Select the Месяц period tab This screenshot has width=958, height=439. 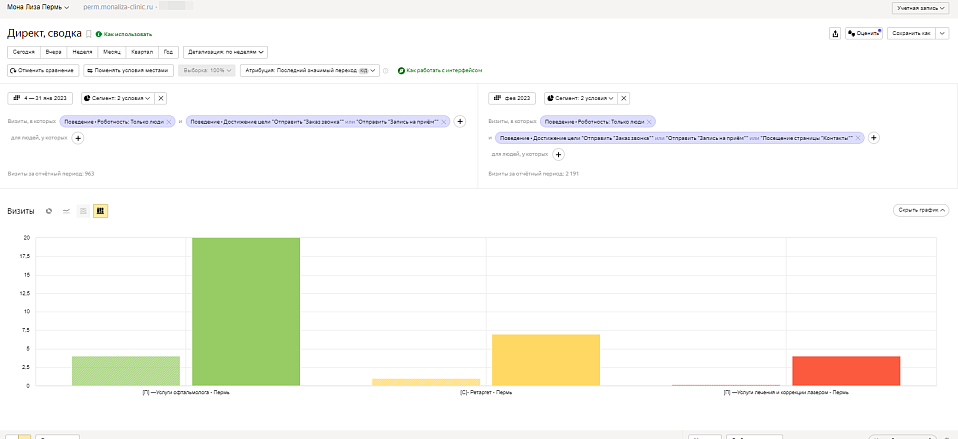pos(112,53)
